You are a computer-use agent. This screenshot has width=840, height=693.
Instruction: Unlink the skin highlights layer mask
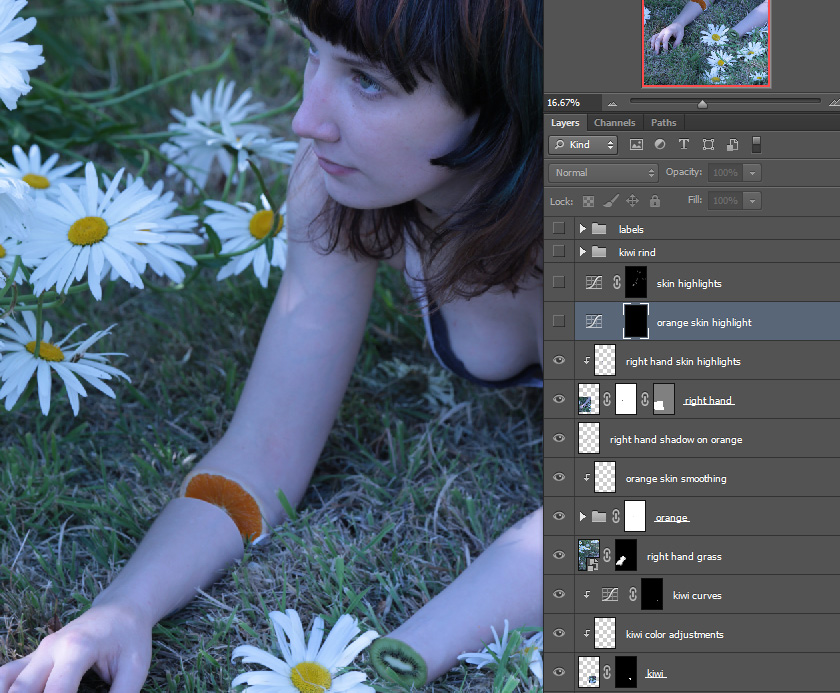617,282
